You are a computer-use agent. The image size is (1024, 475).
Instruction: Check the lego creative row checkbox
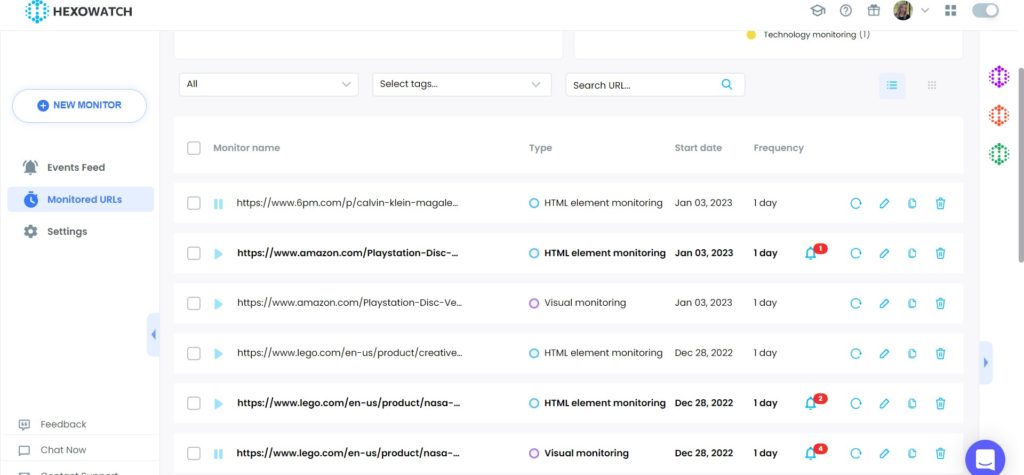[x=194, y=353]
